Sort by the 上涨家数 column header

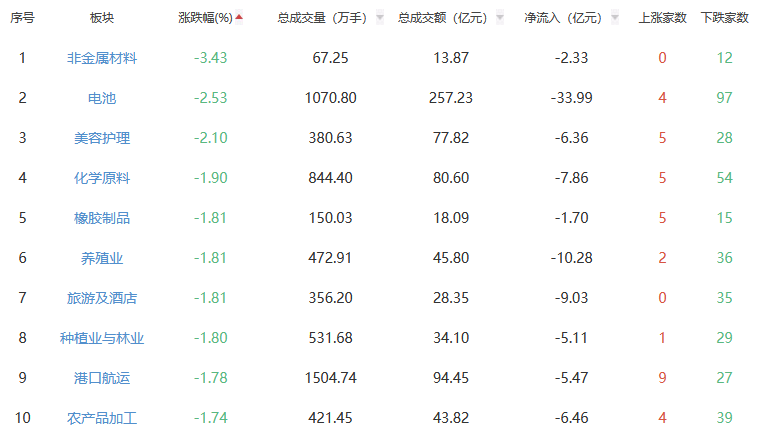662,18
